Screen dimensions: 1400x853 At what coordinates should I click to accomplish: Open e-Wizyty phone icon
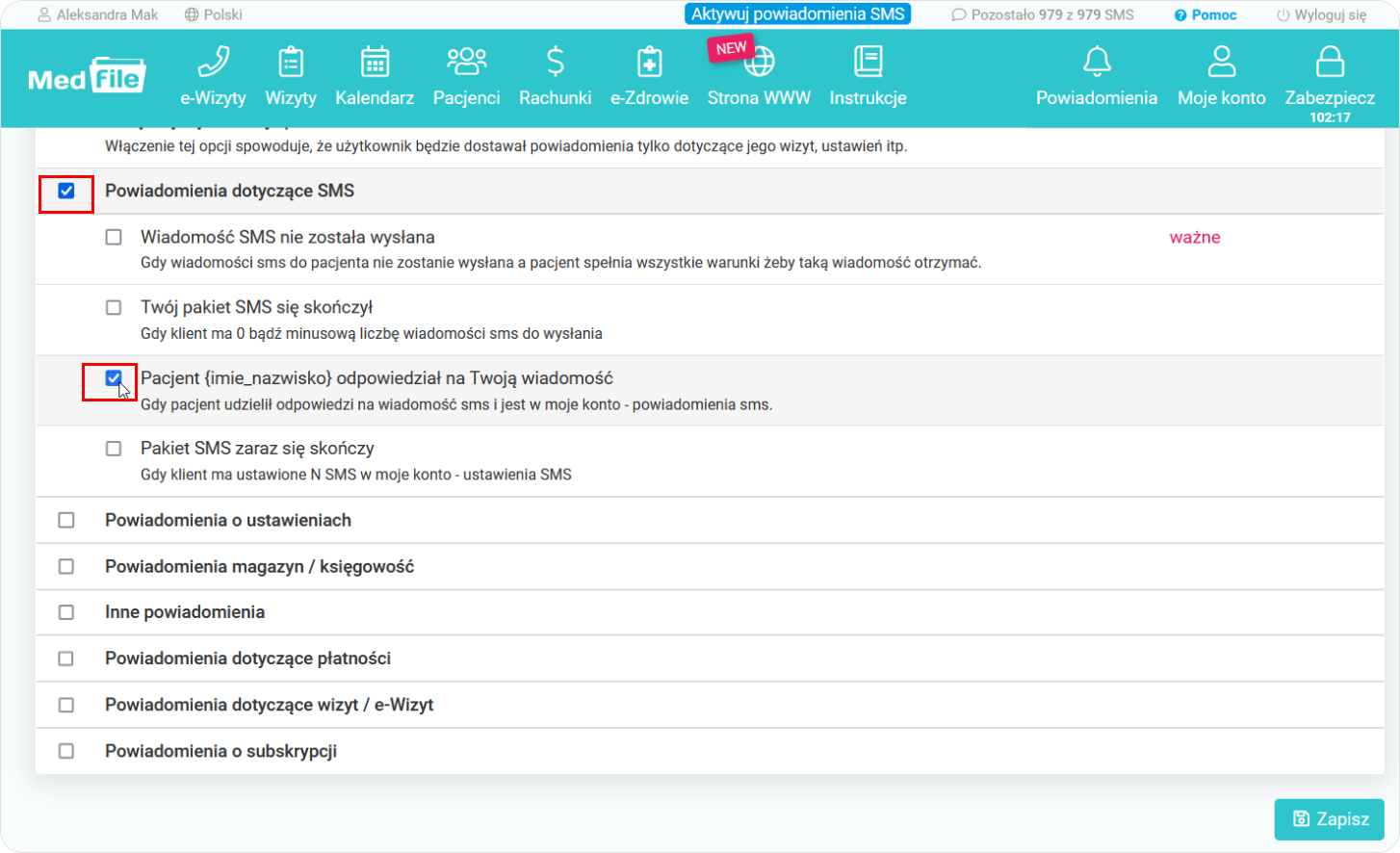tap(213, 62)
